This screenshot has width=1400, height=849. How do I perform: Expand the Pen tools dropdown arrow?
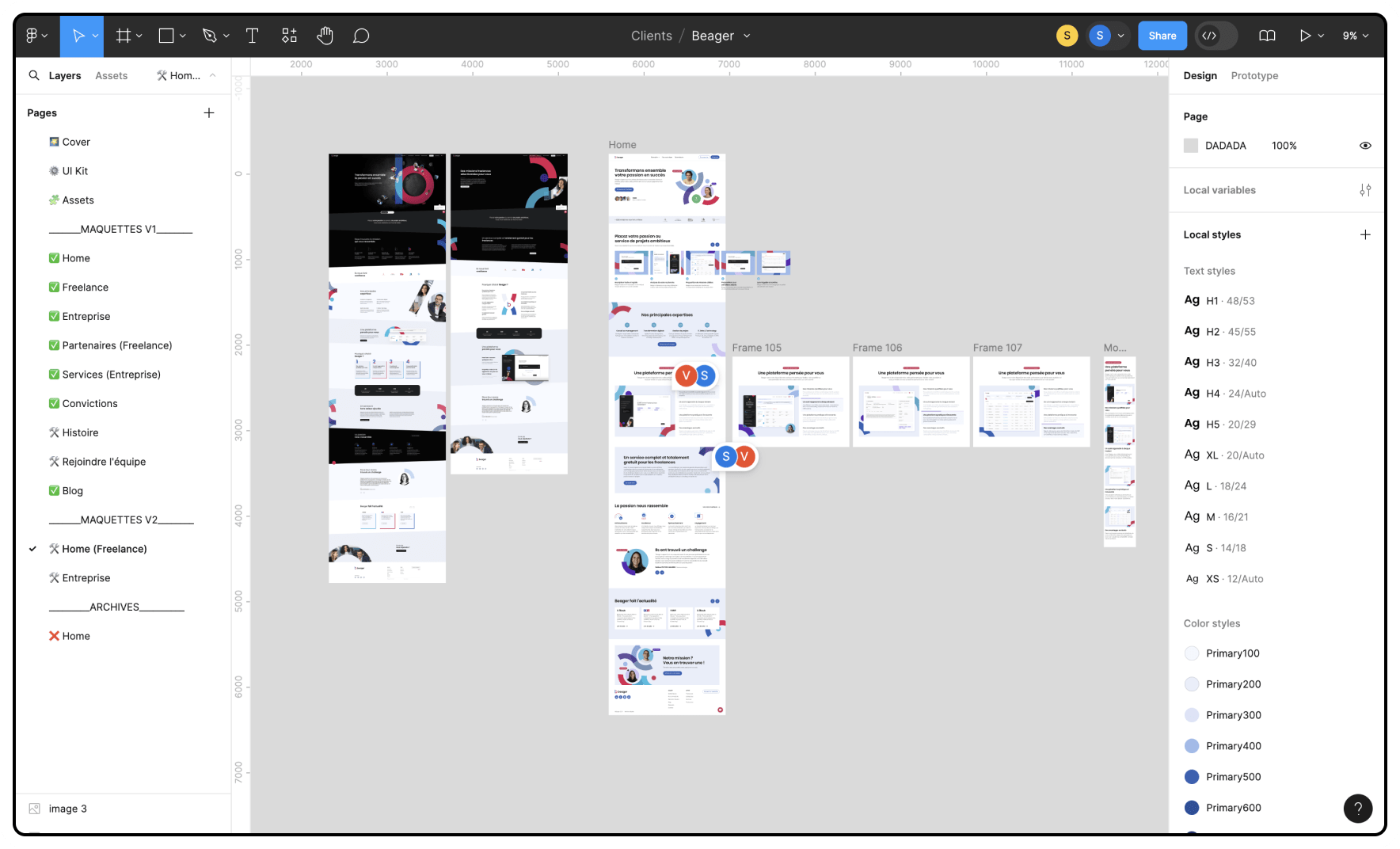click(226, 36)
